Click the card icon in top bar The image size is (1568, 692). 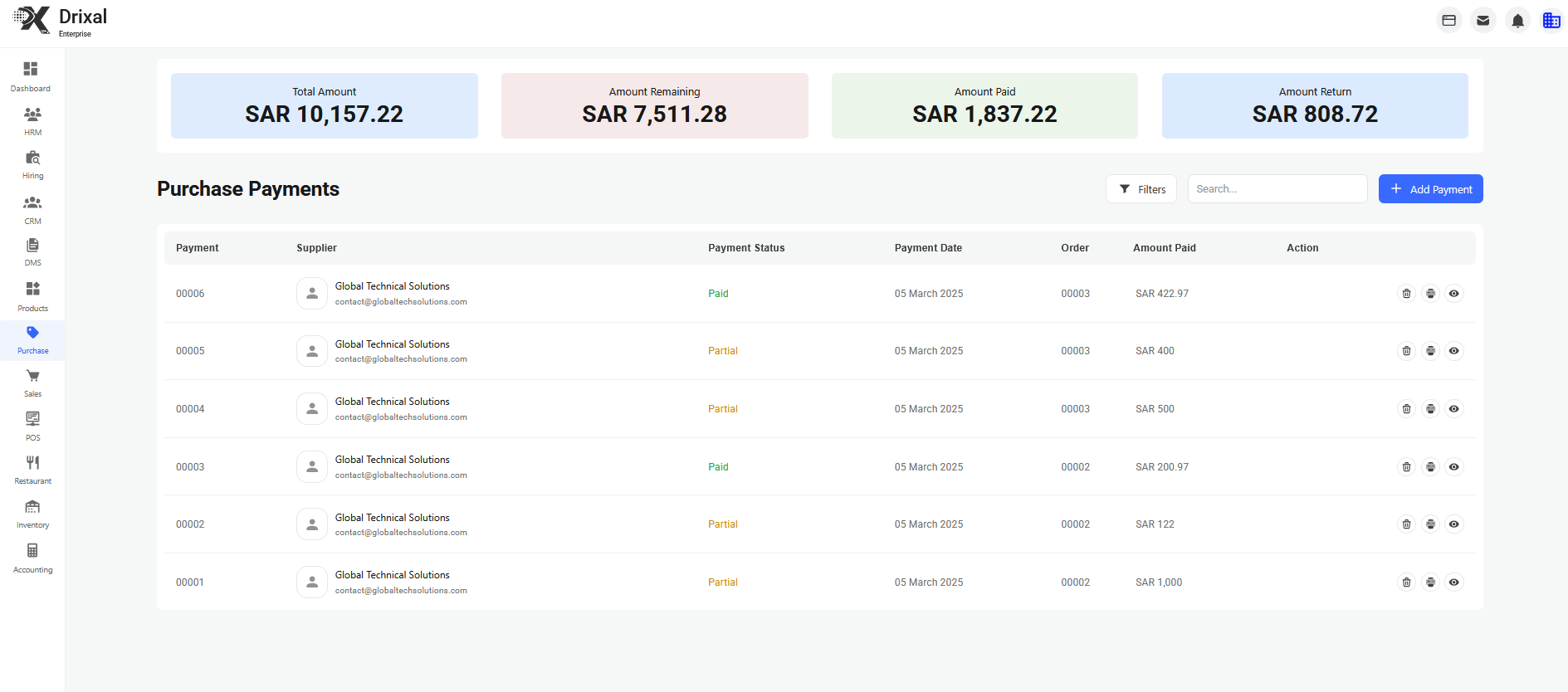pyautogui.click(x=1448, y=21)
